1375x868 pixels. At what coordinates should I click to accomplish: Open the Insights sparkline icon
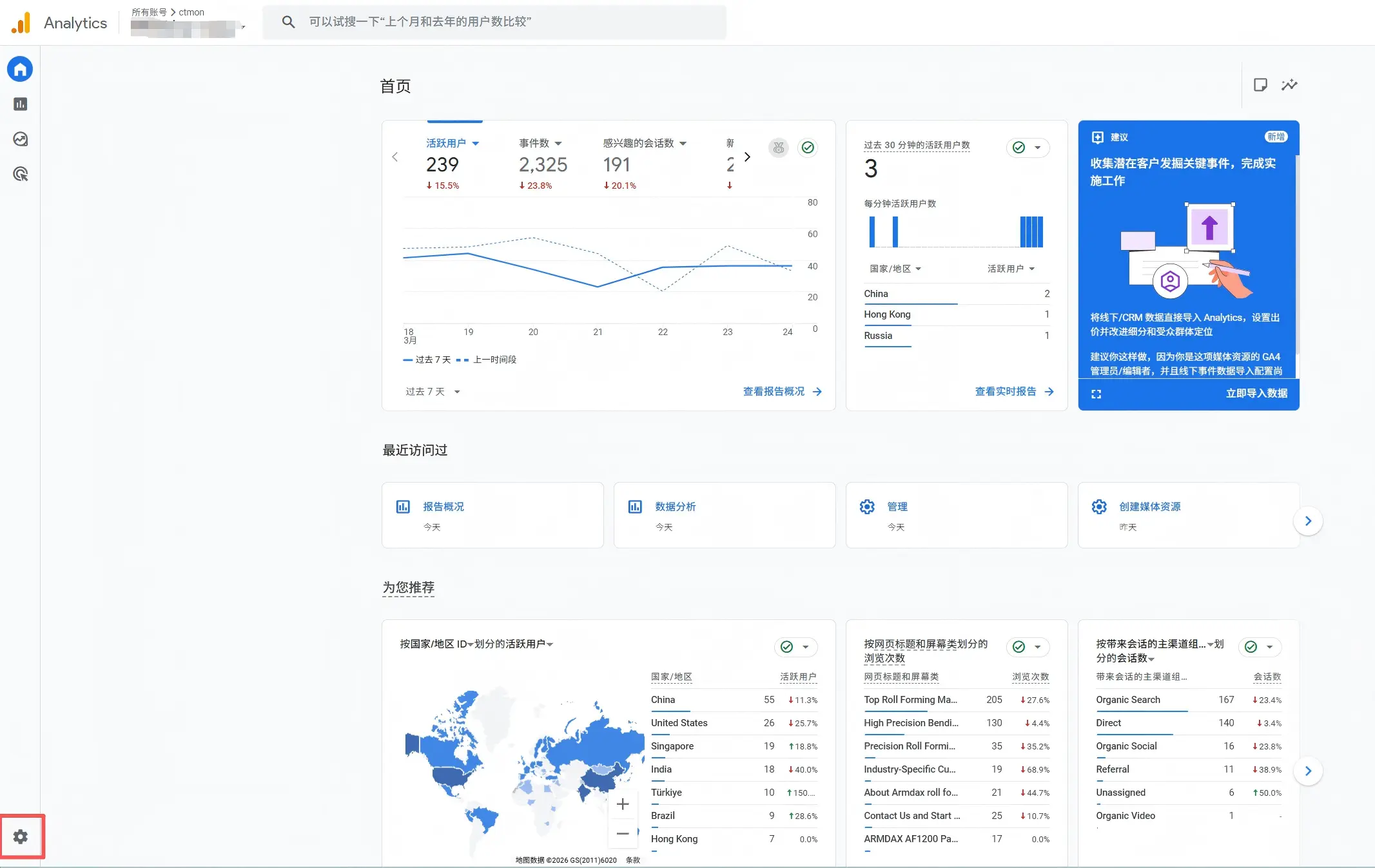coord(1289,84)
